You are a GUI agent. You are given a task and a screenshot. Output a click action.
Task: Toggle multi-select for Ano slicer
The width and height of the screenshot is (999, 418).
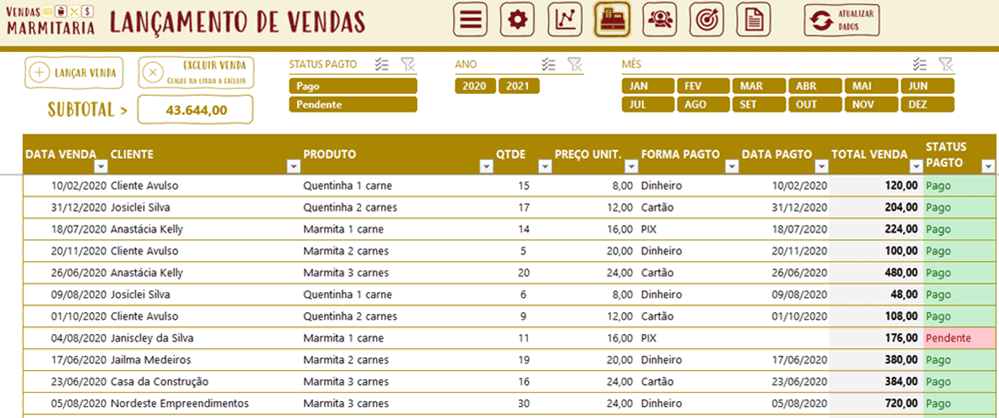(x=549, y=64)
